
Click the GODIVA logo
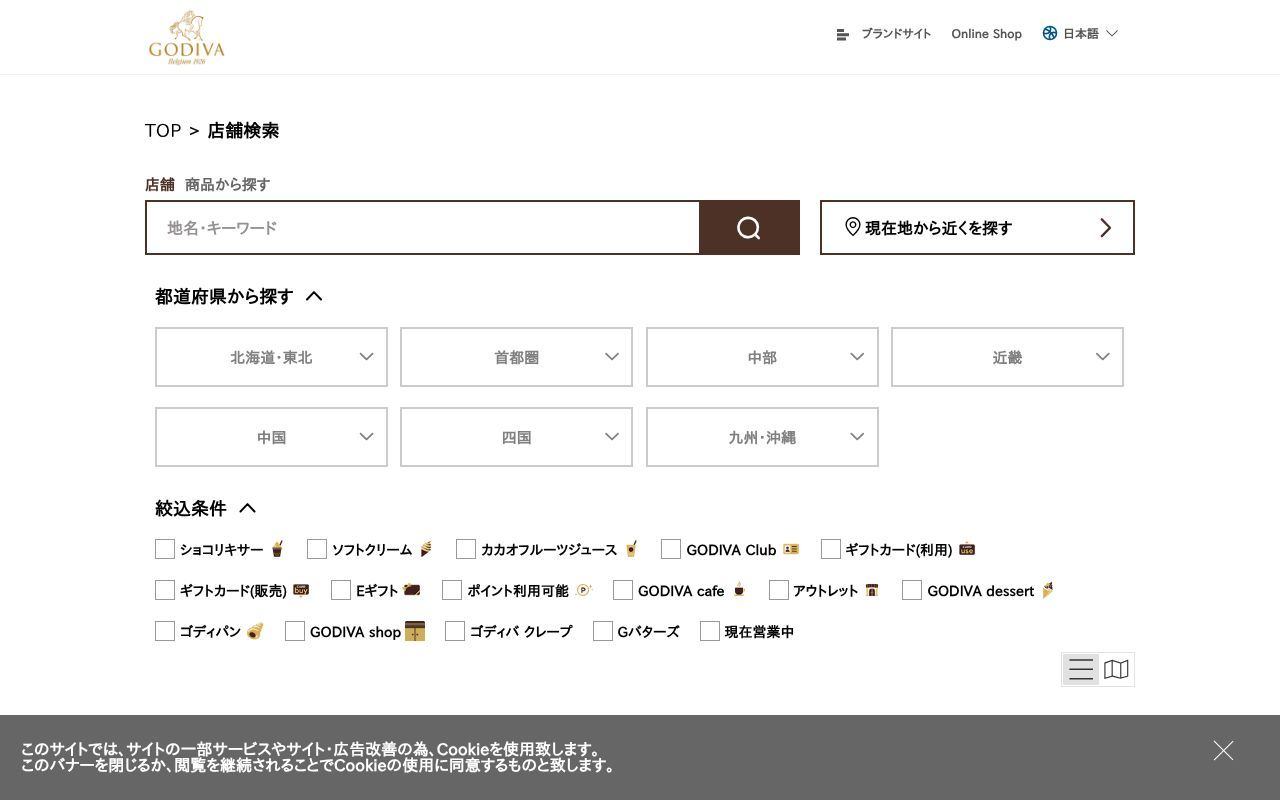click(x=187, y=37)
